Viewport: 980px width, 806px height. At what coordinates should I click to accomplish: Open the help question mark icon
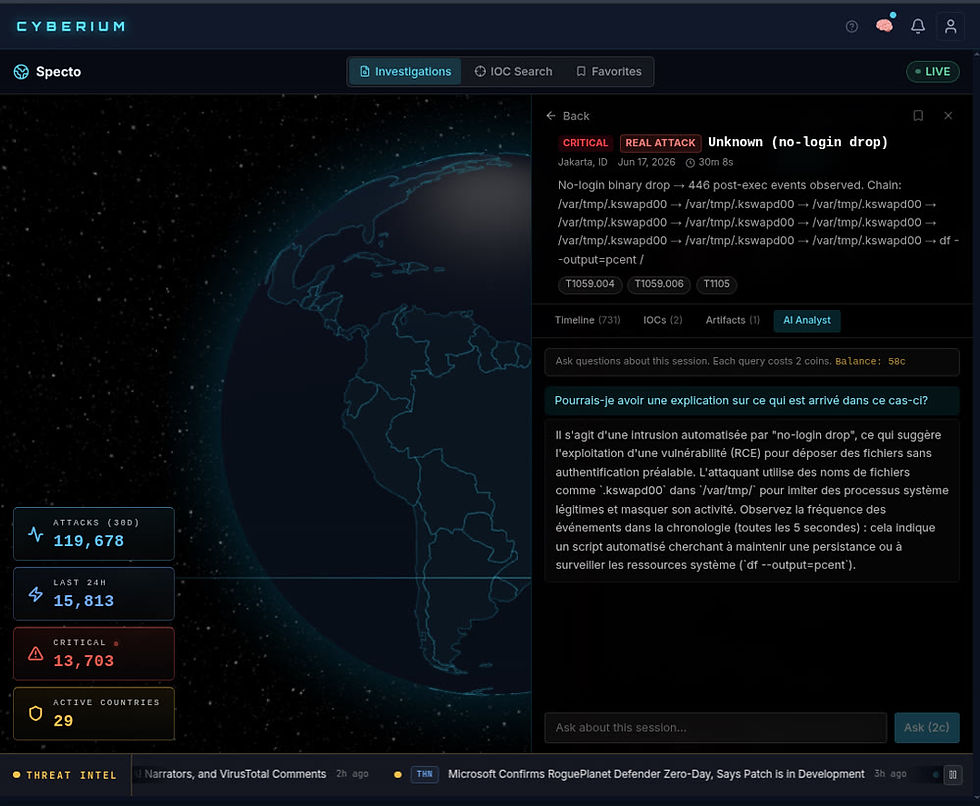coord(851,26)
